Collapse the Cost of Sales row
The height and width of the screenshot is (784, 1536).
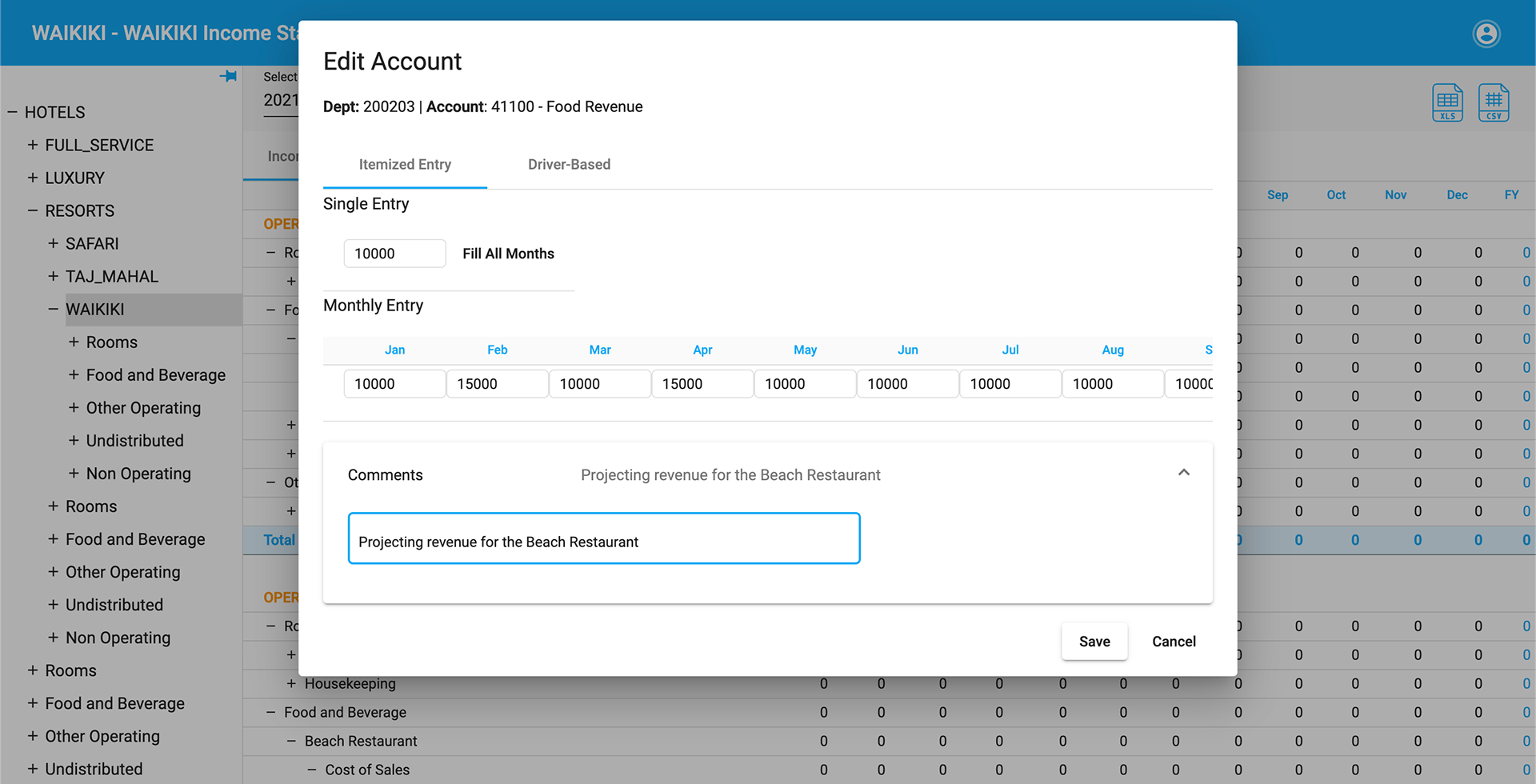pos(313,770)
